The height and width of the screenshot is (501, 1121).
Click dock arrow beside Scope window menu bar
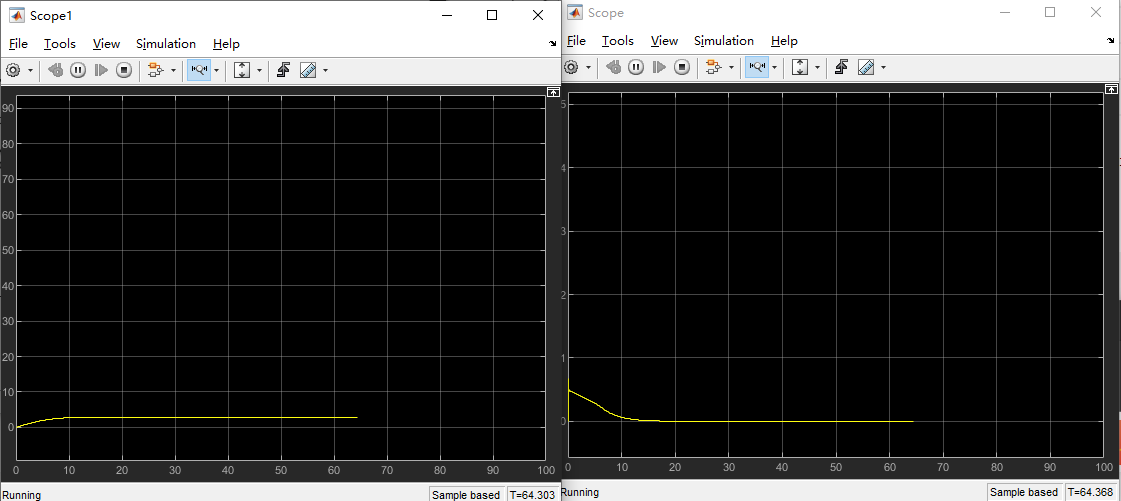[1110, 41]
